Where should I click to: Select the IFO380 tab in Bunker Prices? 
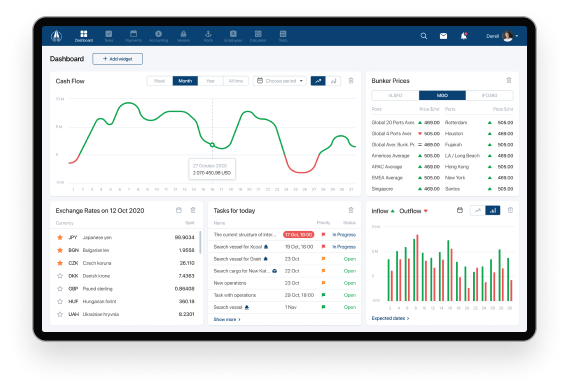pos(490,95)
